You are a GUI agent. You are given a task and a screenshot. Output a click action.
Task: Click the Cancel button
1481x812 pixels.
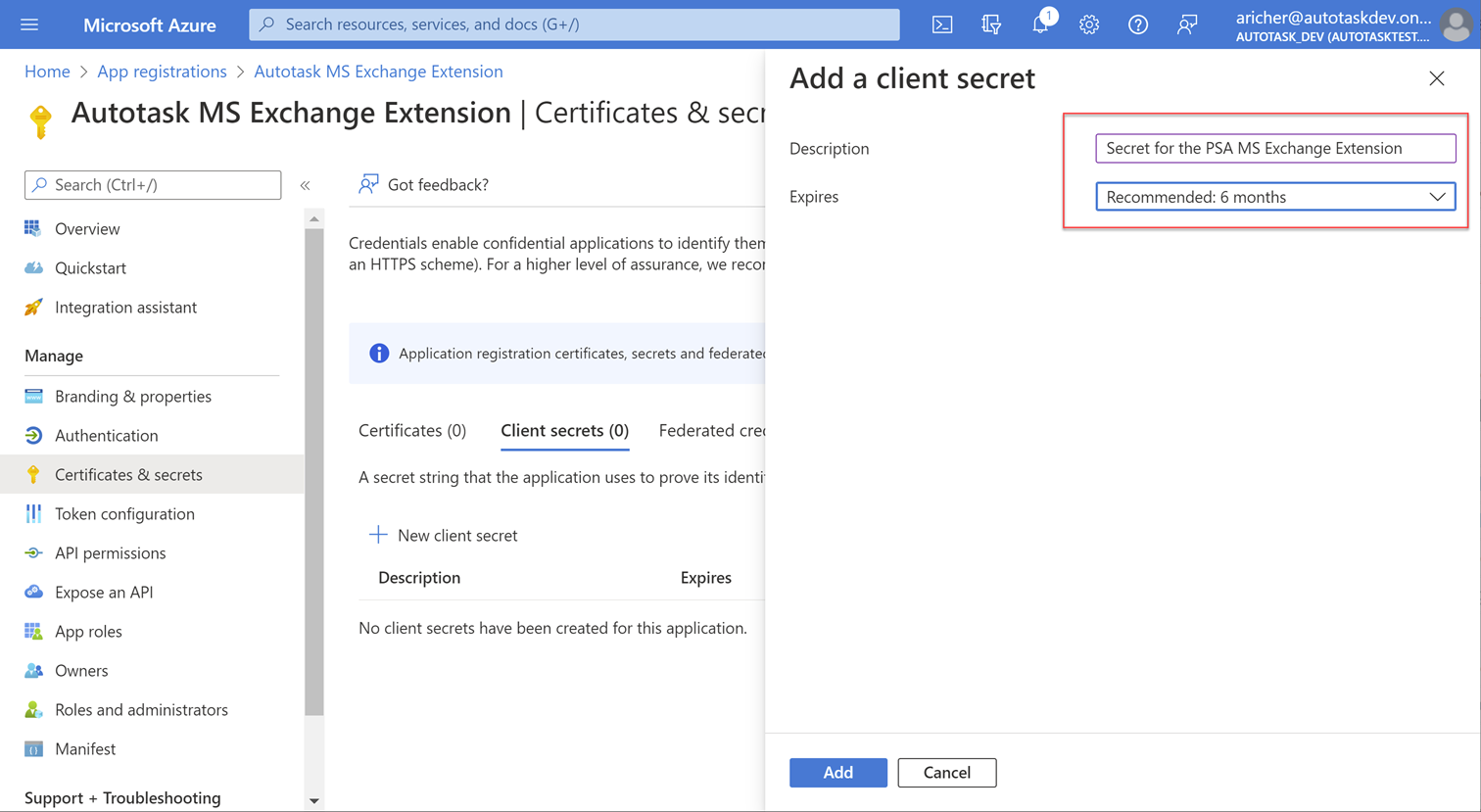pyautogui.click(x=947, y=773)
